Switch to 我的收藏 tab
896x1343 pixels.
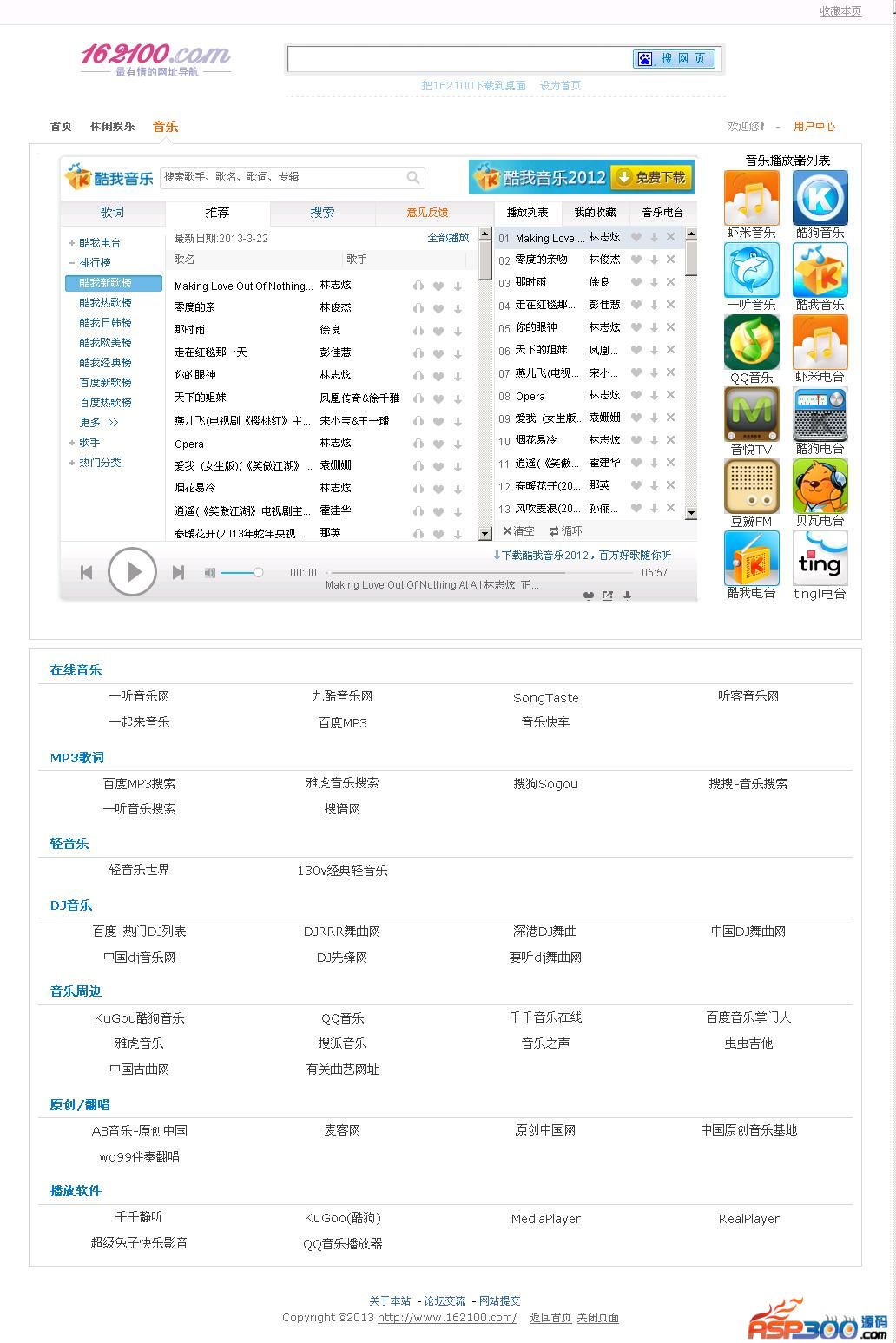[596, 212]
